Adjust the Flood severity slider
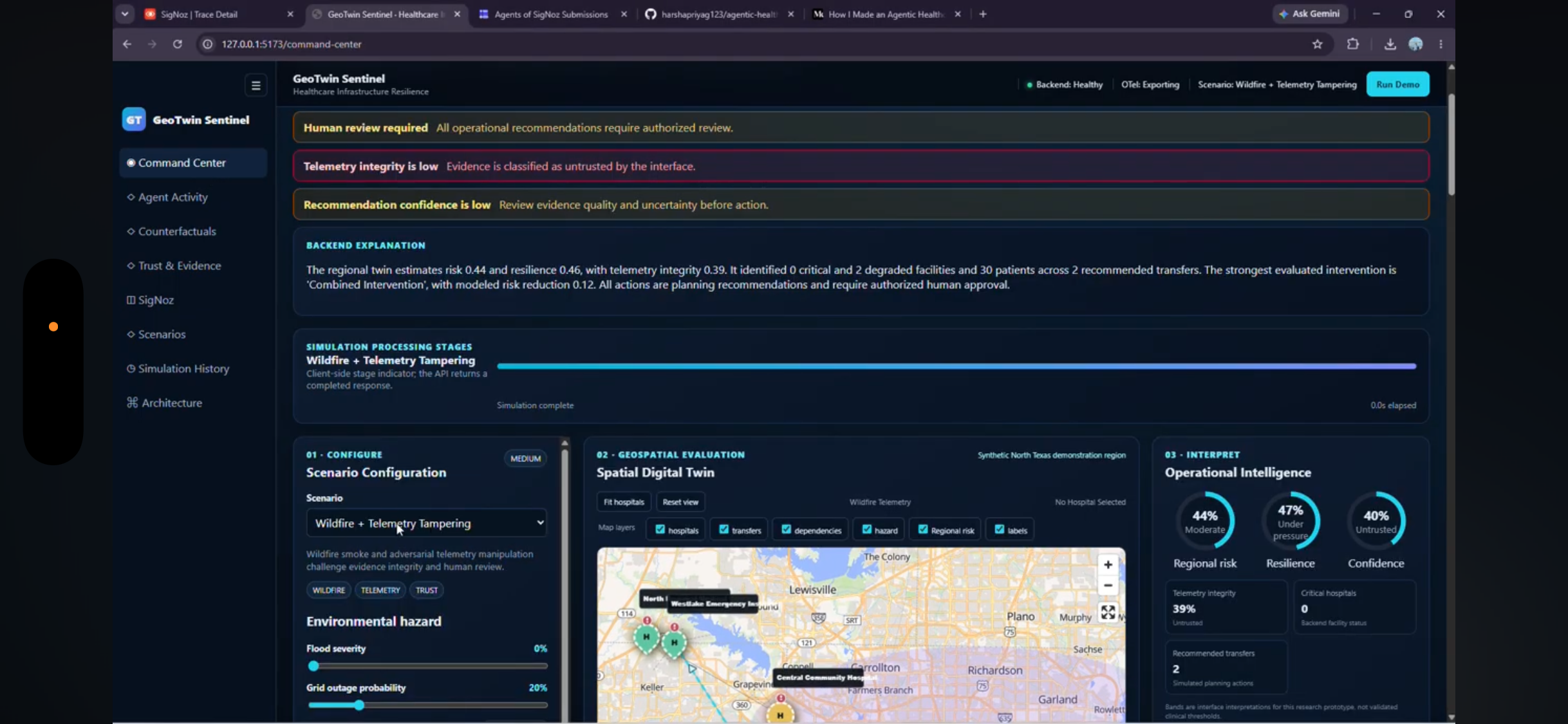1568x724 pixels. point(427,666)
